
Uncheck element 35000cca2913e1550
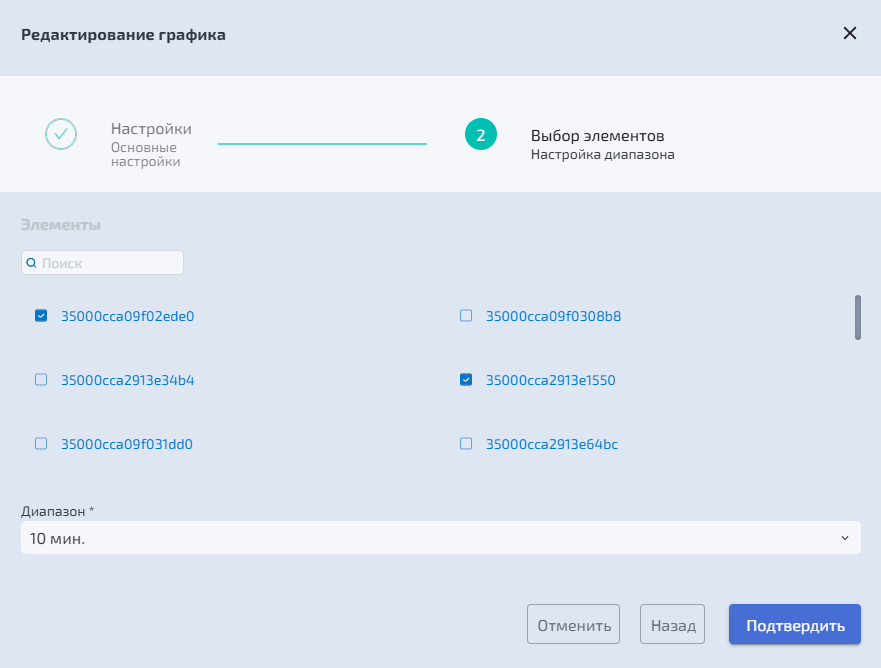click(466, 380)
